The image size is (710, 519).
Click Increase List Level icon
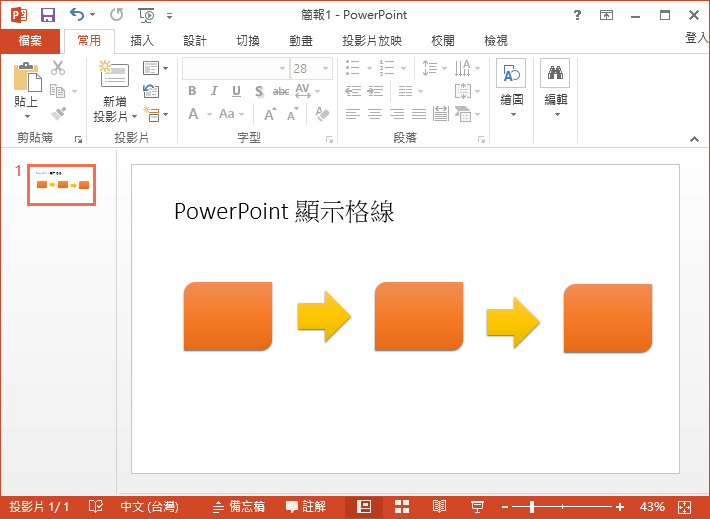click(375, 91)
